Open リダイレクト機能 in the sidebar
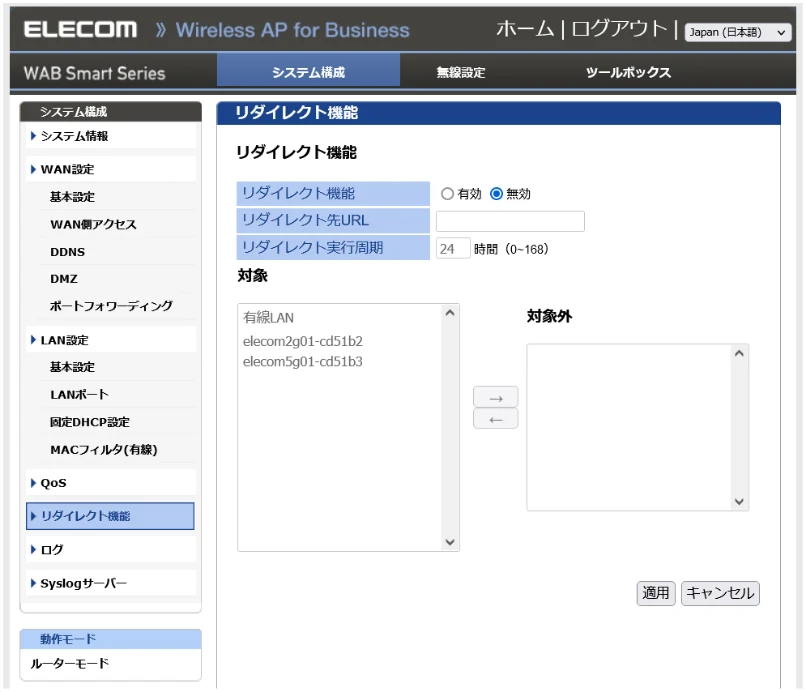This screenshot has height=692, width=806. tap(111, 516)
